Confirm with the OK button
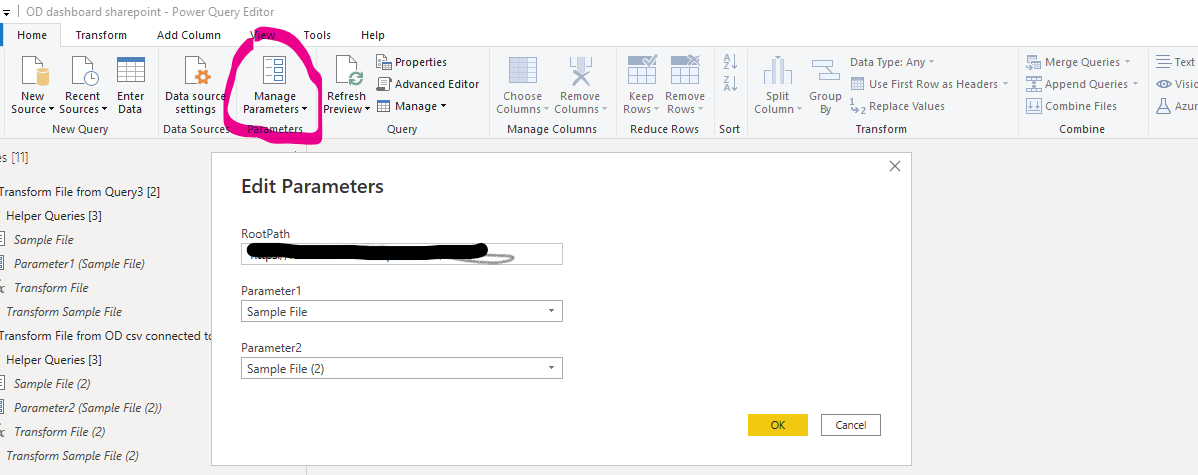This screenshot has height=475, width=1198. pos(778,425)
